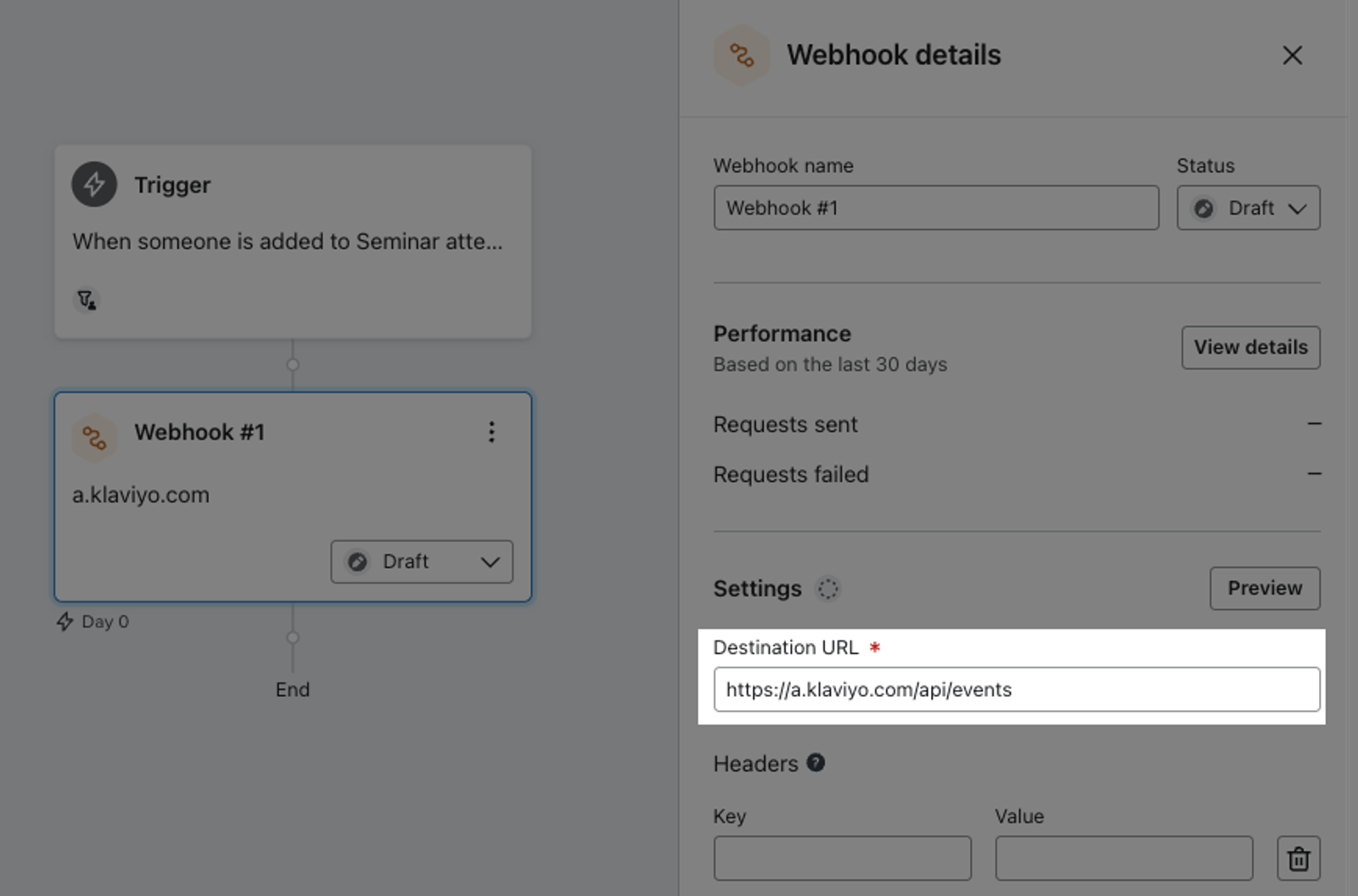The width and height of the screenshot is (1358, 896).
Task: Select the Webhook #1 card
Action: click(x=293, y=497)
